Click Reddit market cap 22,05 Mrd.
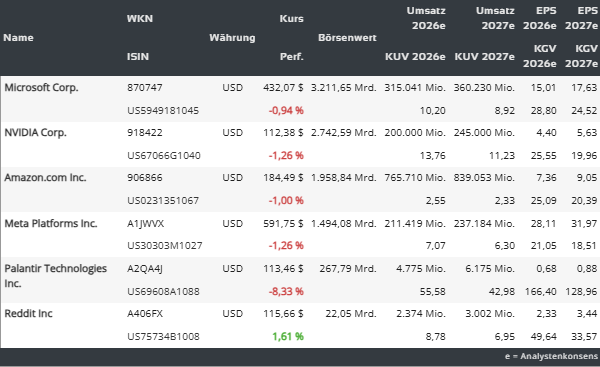The width and height of the screenshot is (600, 367). [351, 314]
